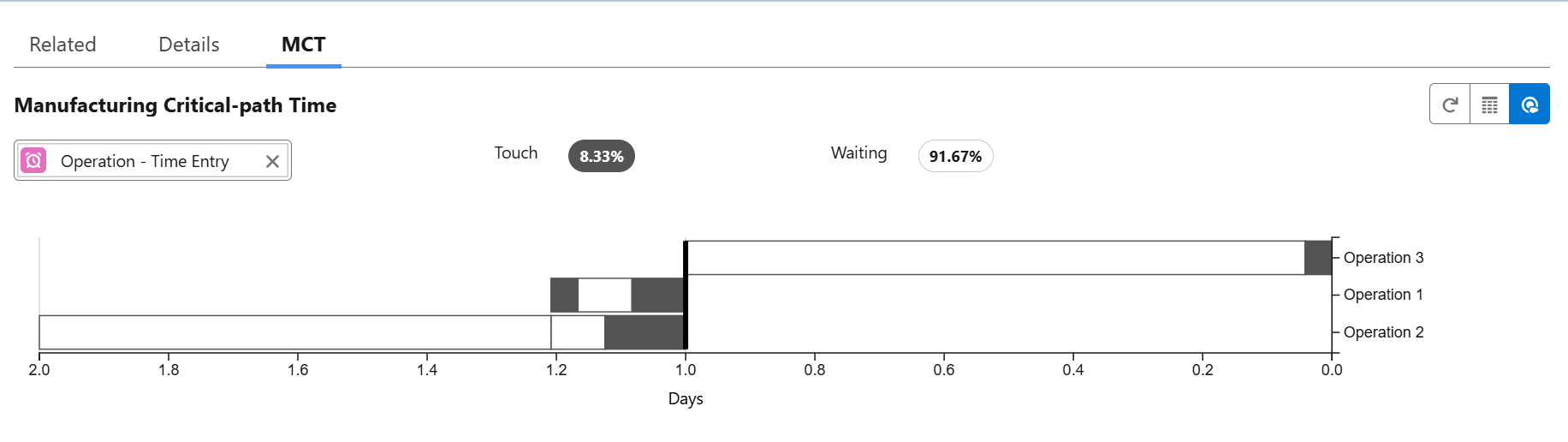Click the Waiting 91.67% badge
Image resolution: width=1568 pixels, height=442 pixels.
[955, 157]
